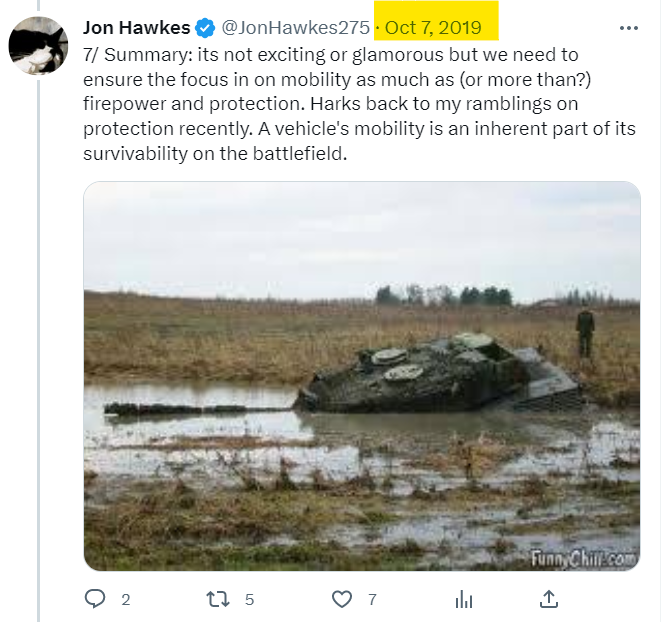662x622 pixels.
Task: Click the retweet count number 5
Action: tap(250, 600)
